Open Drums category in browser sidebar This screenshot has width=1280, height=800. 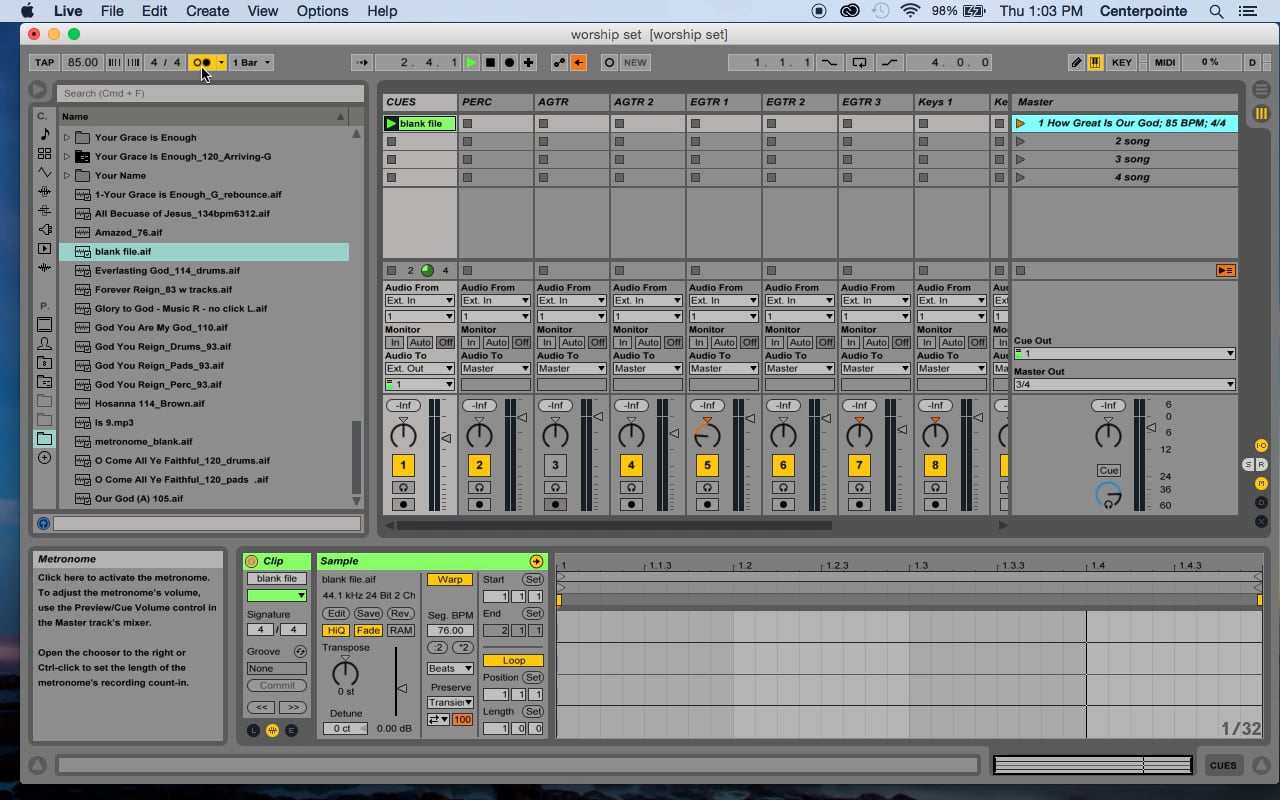(x=44, y=153)
